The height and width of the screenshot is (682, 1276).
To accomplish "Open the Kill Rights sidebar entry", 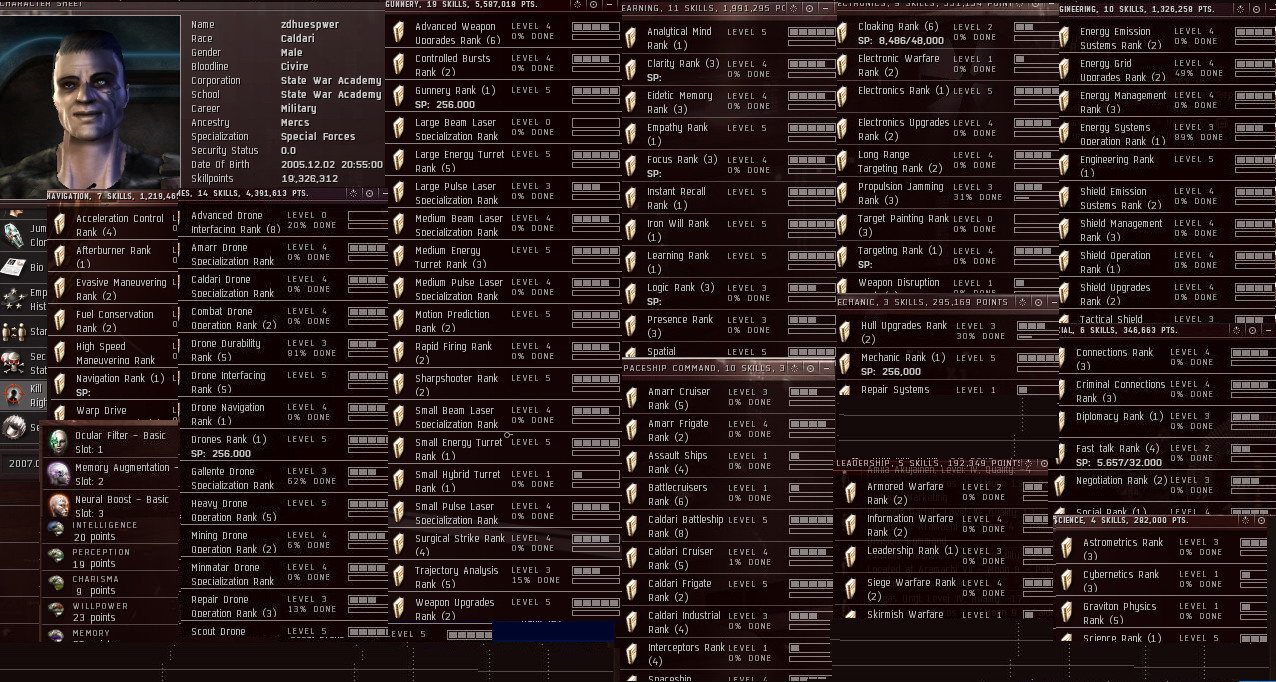I will point(23,395).
